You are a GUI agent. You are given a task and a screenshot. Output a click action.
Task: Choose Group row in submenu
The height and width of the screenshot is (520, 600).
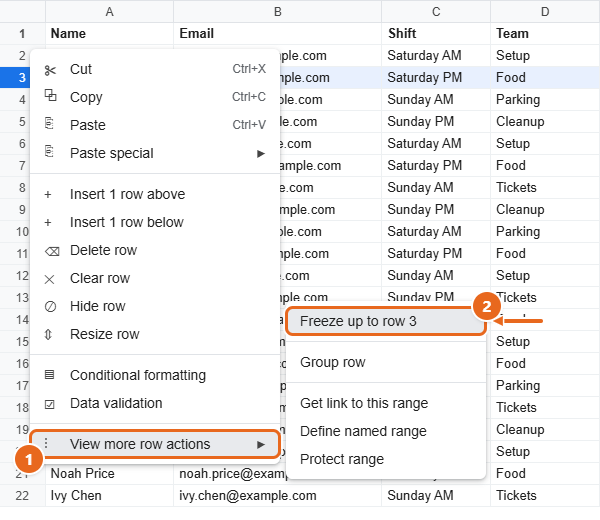point(386,362)
